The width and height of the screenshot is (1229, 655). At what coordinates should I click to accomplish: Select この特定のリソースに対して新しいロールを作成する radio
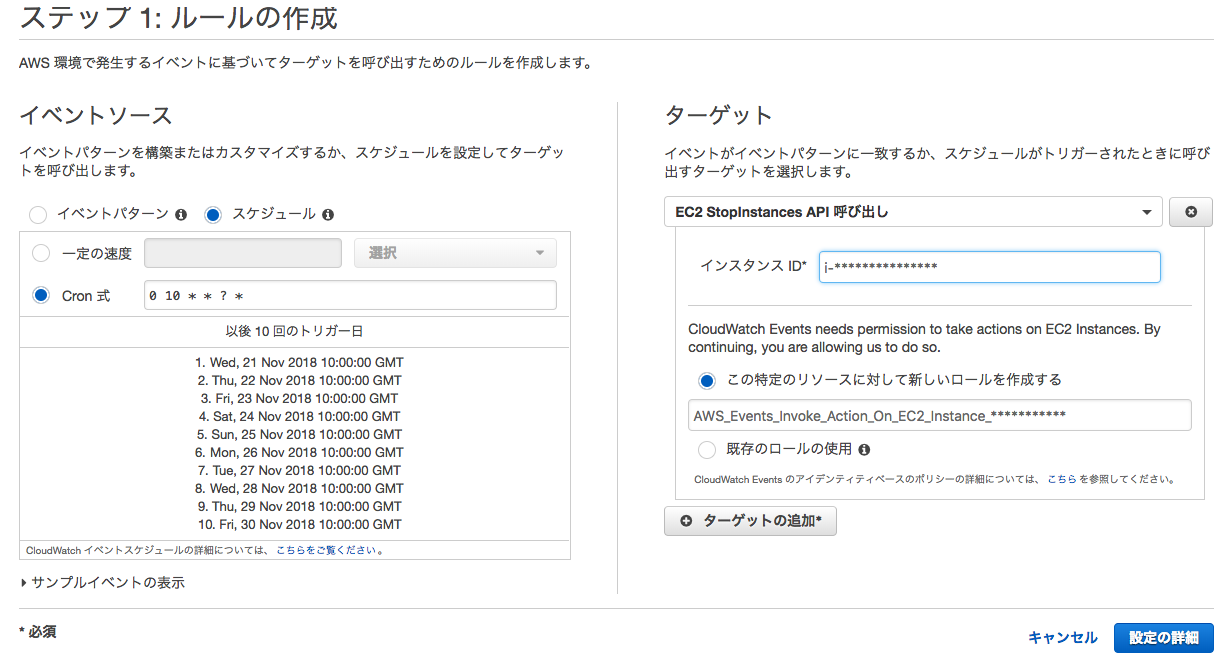pos(707,380)
